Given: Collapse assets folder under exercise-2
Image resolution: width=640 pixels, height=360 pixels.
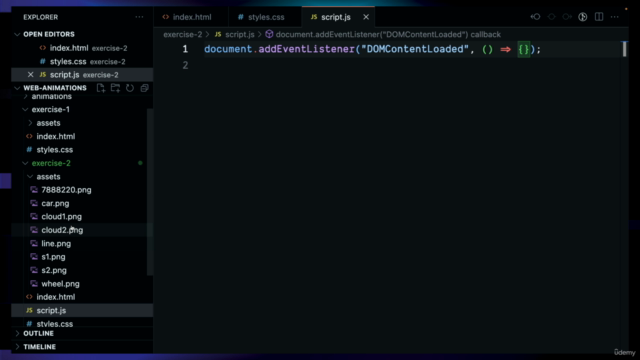Looking at the screenshot, I should (30, 177).
